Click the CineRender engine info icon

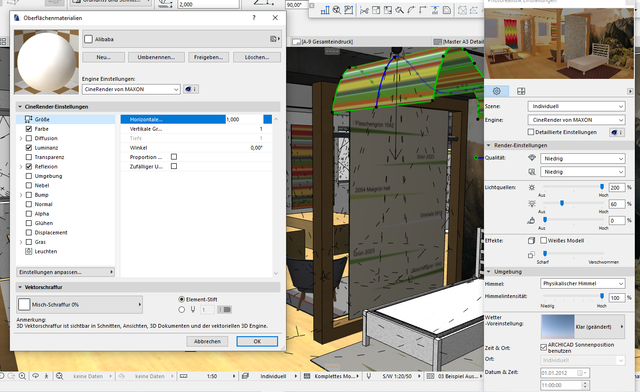point(191,89)
